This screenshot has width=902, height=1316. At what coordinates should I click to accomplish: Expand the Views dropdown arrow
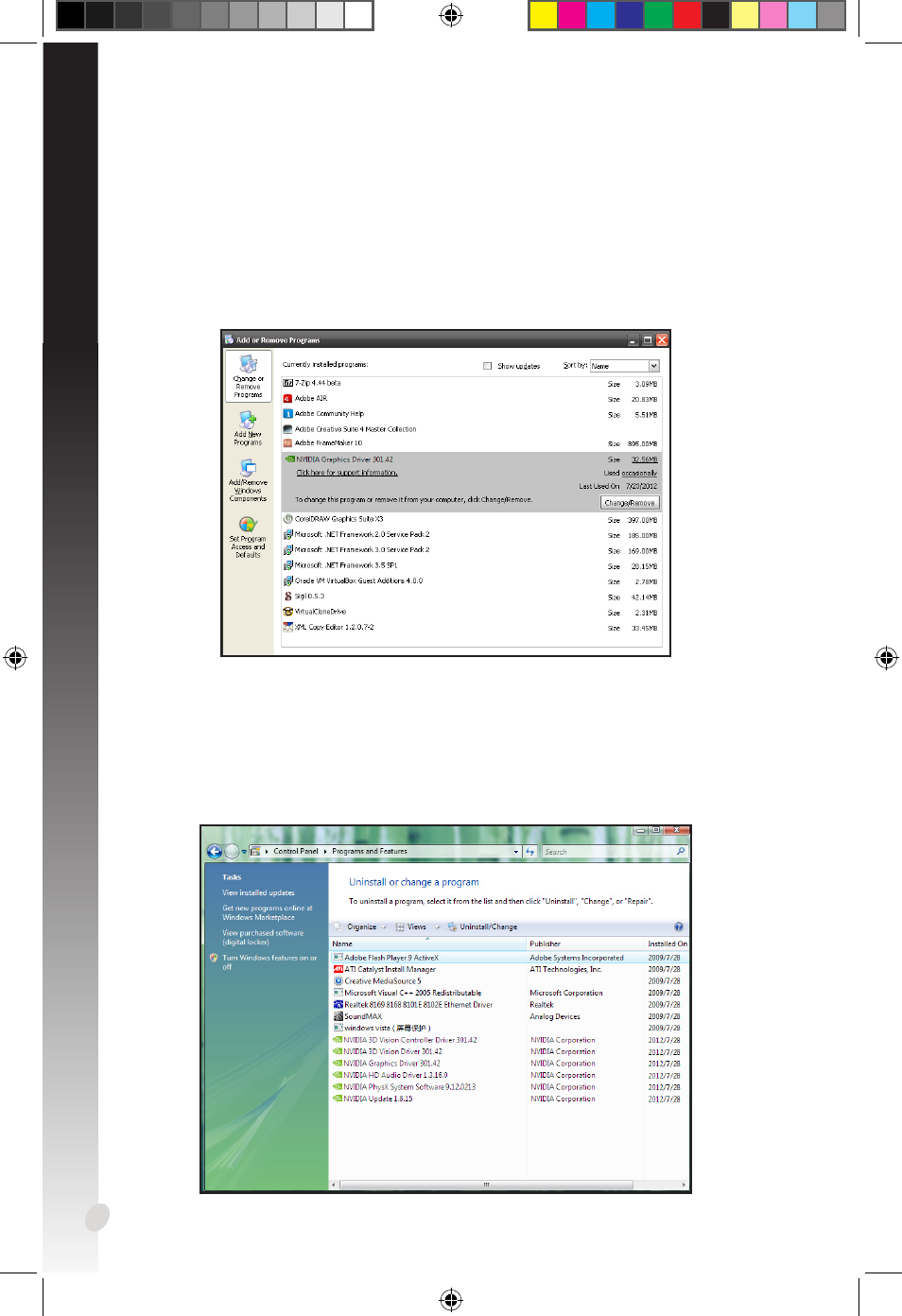[x=437, y=927]
